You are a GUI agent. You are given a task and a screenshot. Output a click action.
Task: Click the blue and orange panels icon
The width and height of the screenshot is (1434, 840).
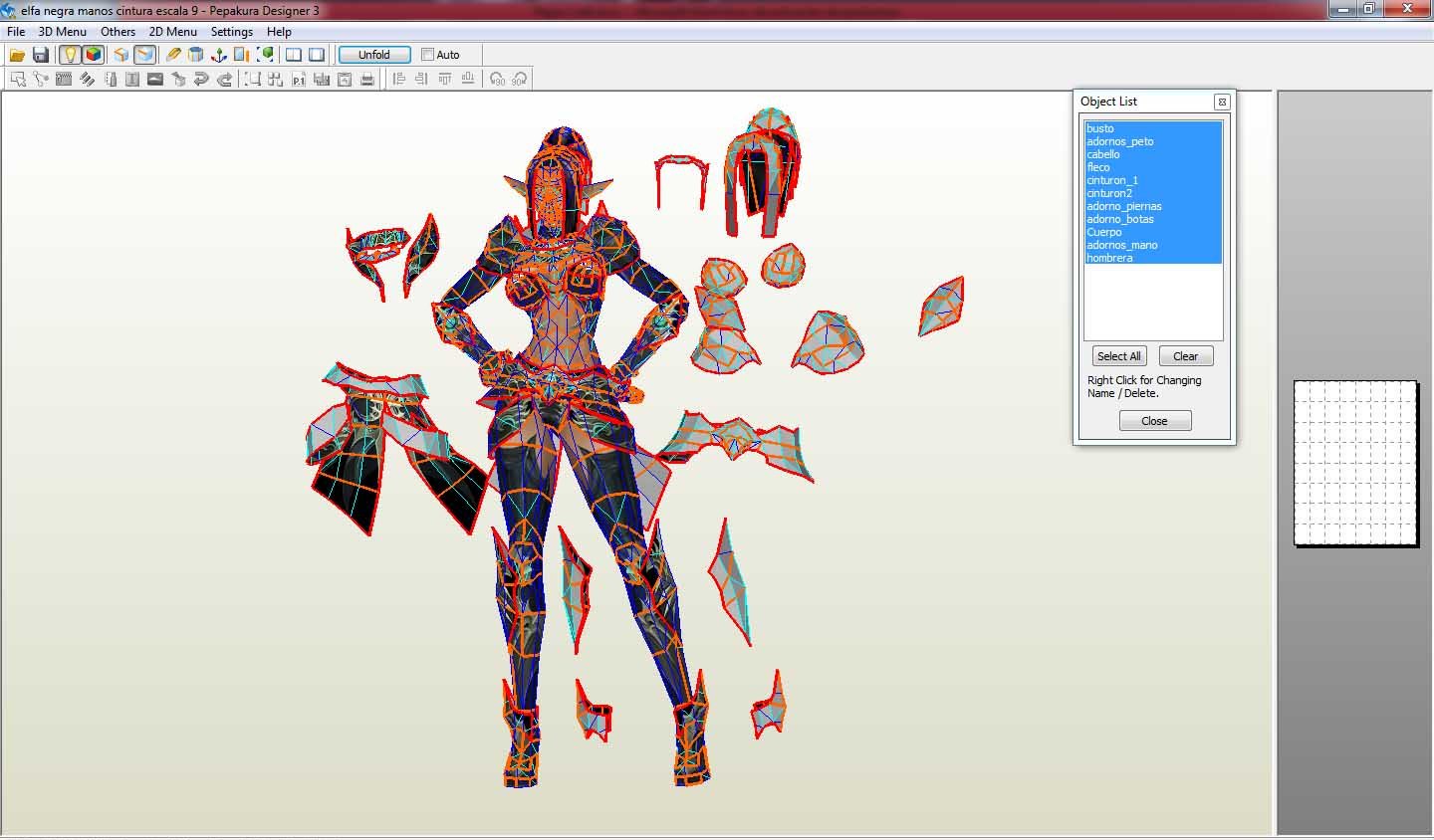pyautogui.click(x=241, y=55)
